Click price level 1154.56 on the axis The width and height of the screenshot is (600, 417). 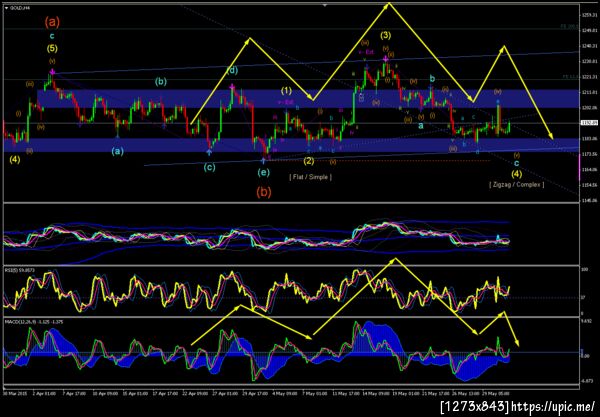pyautogui.click(x=589, y=185)
